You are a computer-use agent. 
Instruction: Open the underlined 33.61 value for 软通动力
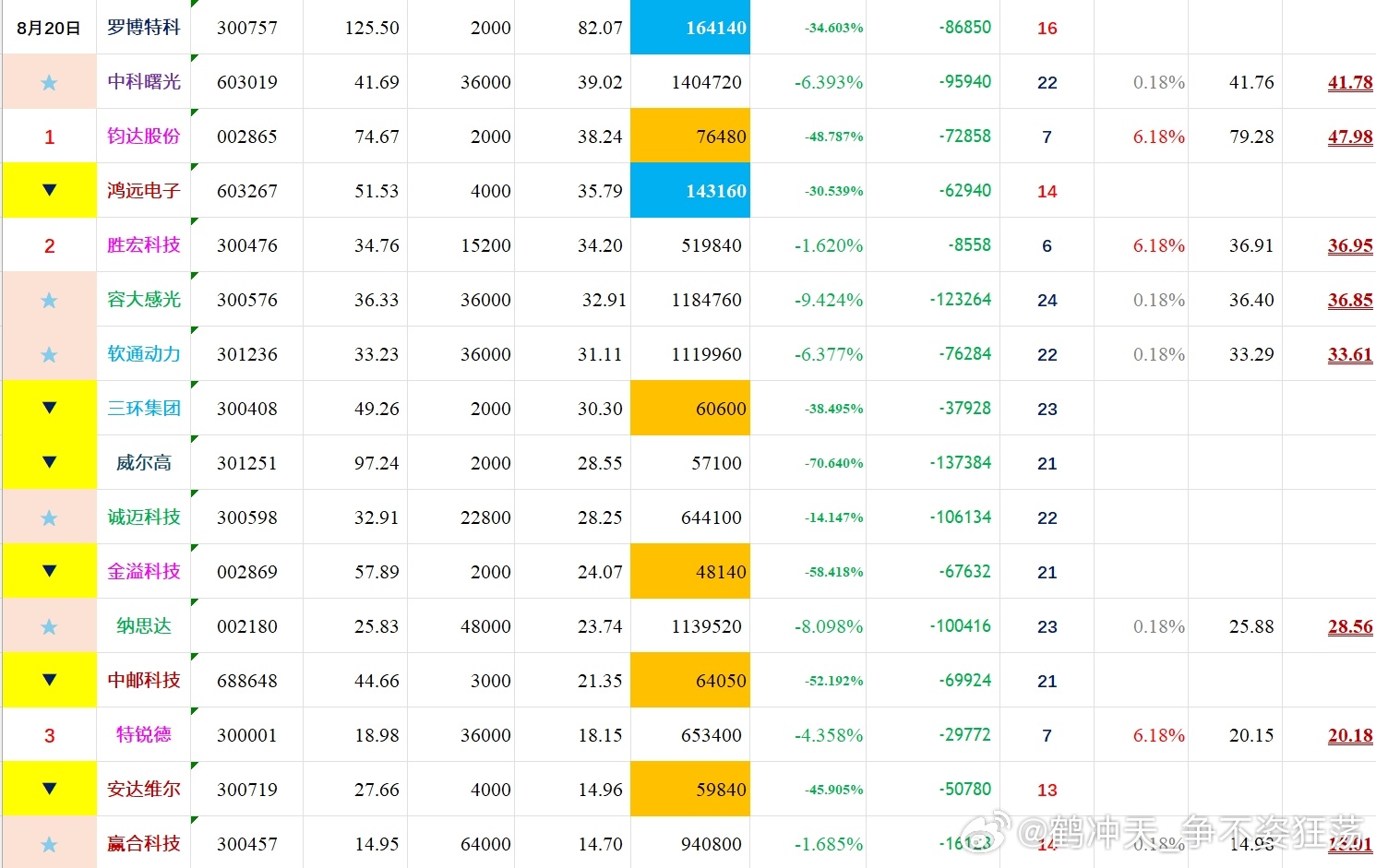(x=1350, y=355)
